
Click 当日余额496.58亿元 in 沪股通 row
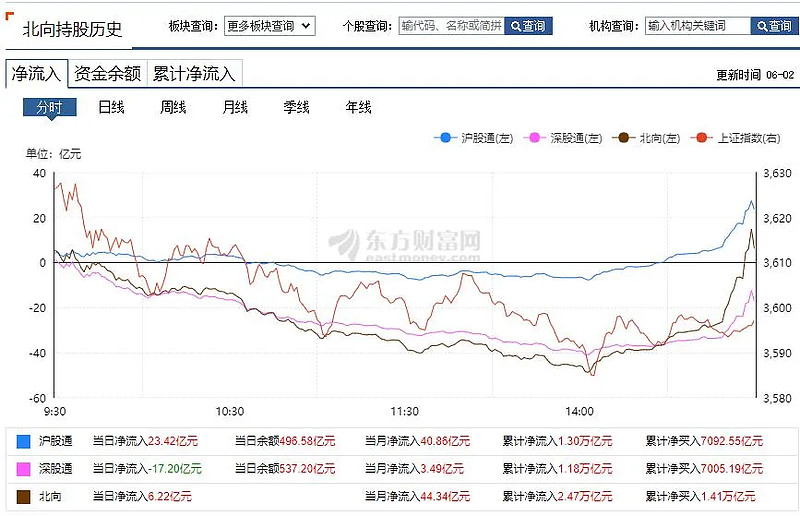click(x=285, y=441)
